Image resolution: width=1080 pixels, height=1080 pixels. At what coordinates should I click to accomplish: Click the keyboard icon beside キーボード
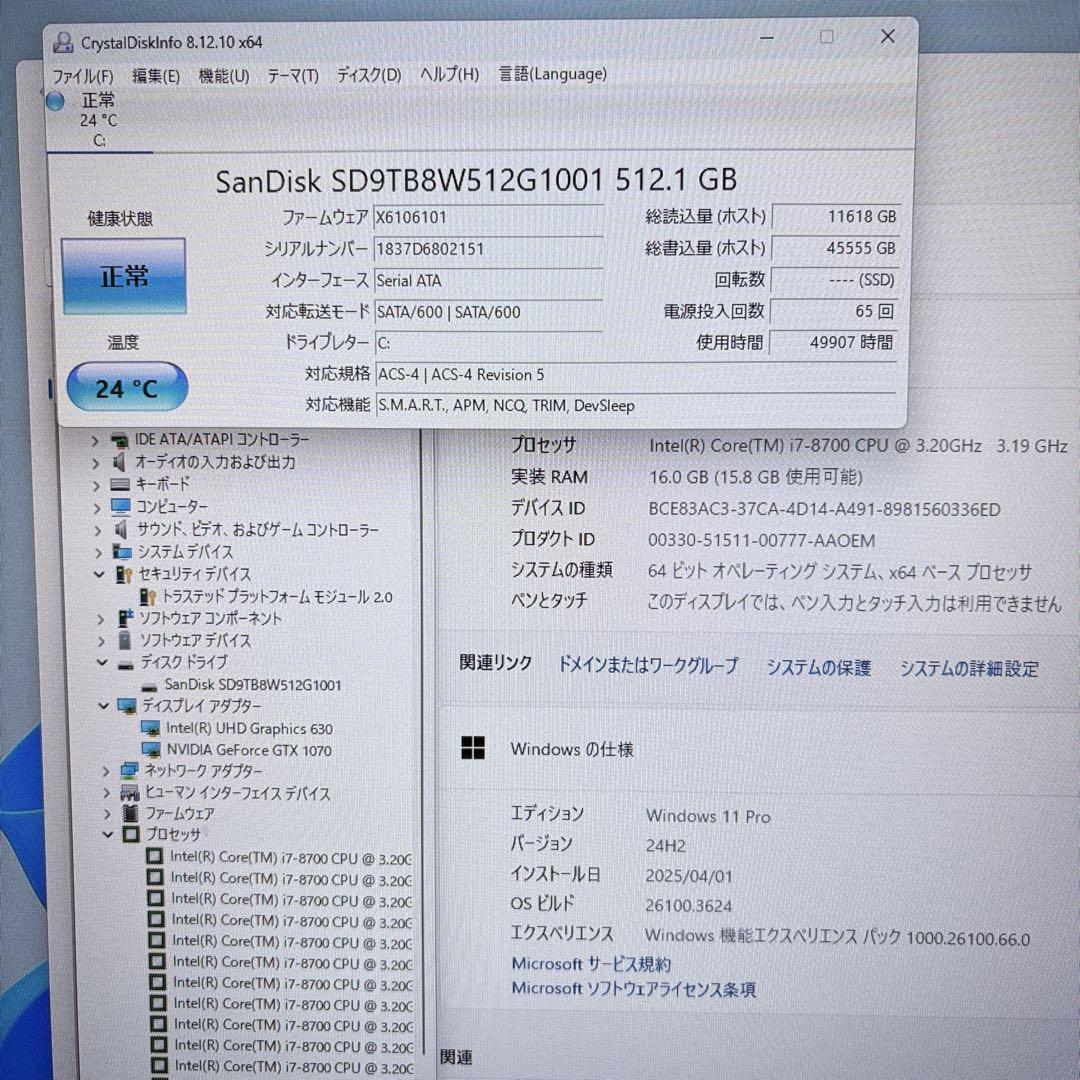pyautogui.click(x=120, y=485)
